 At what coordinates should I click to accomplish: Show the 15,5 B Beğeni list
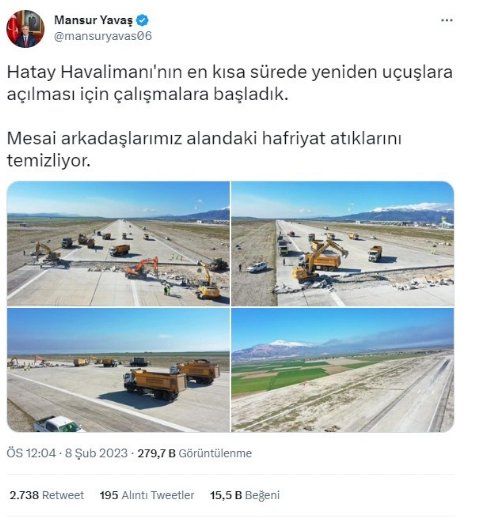(245, 495)
